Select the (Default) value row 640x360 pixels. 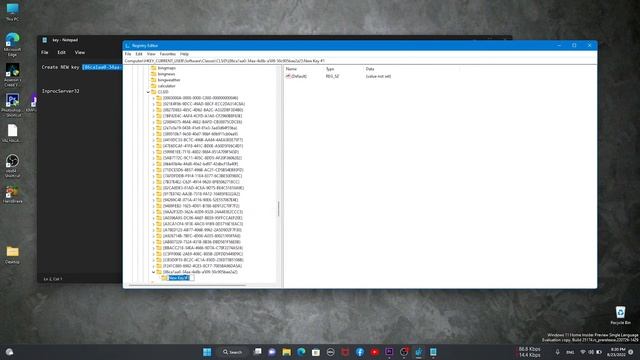[338, 76]
